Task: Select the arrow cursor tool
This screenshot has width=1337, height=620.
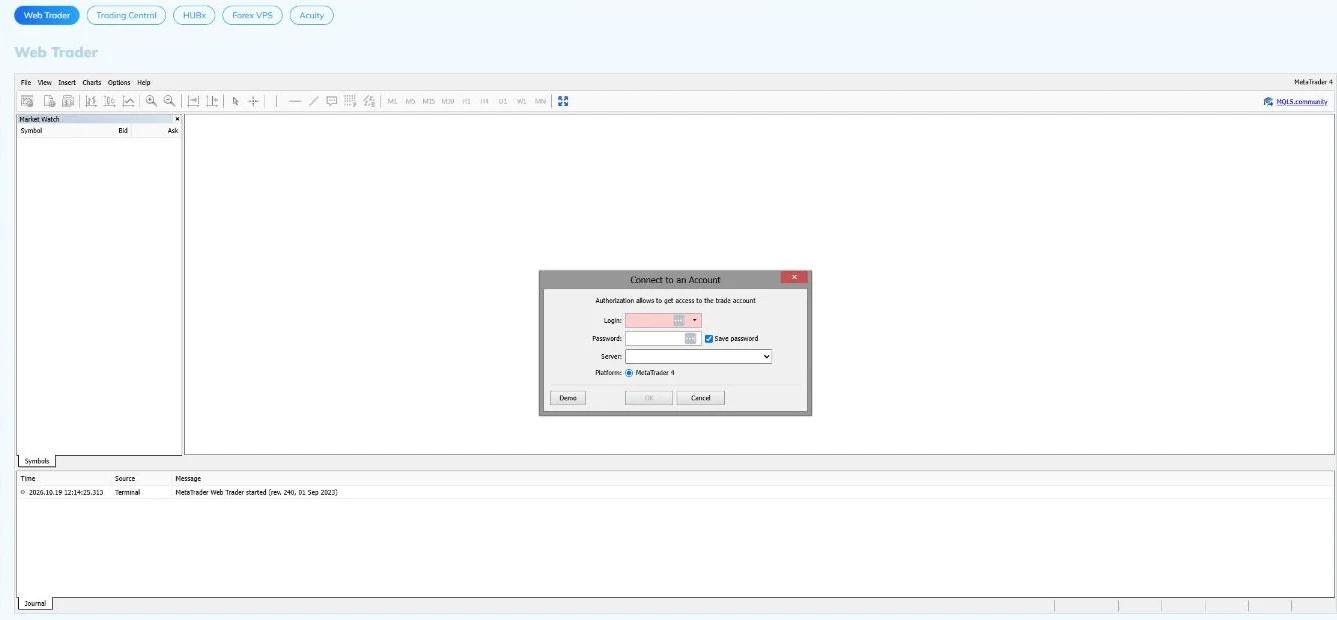Action: pyautogui.click(x=236, y=101)
